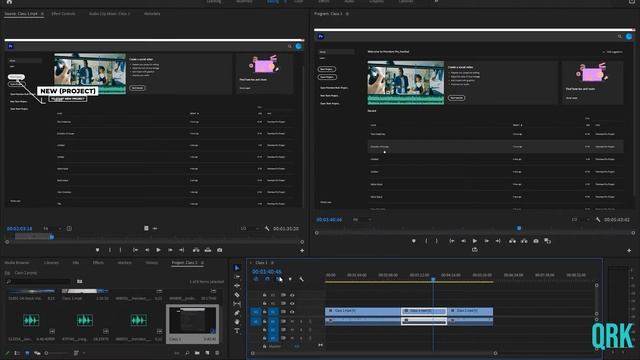640x360 pixels.
Task: Toggle V1 track output eye
Action: point(292,312)
